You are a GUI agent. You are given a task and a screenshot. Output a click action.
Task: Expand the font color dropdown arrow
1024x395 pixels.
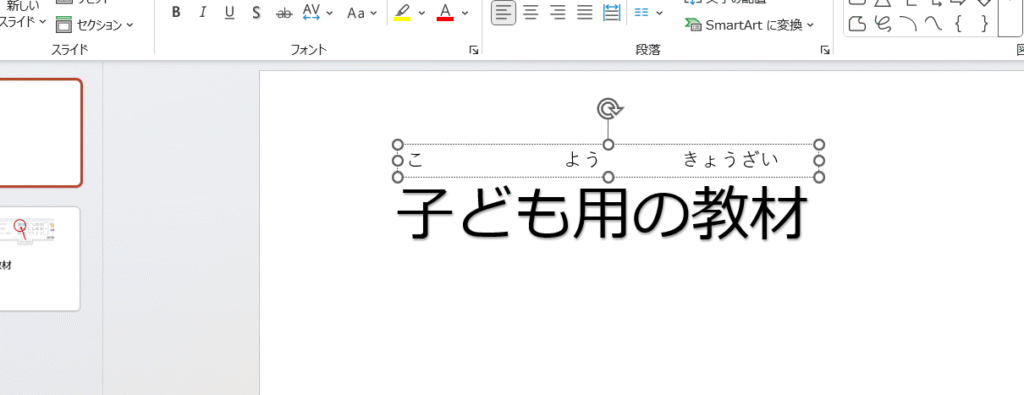point(464,12)
